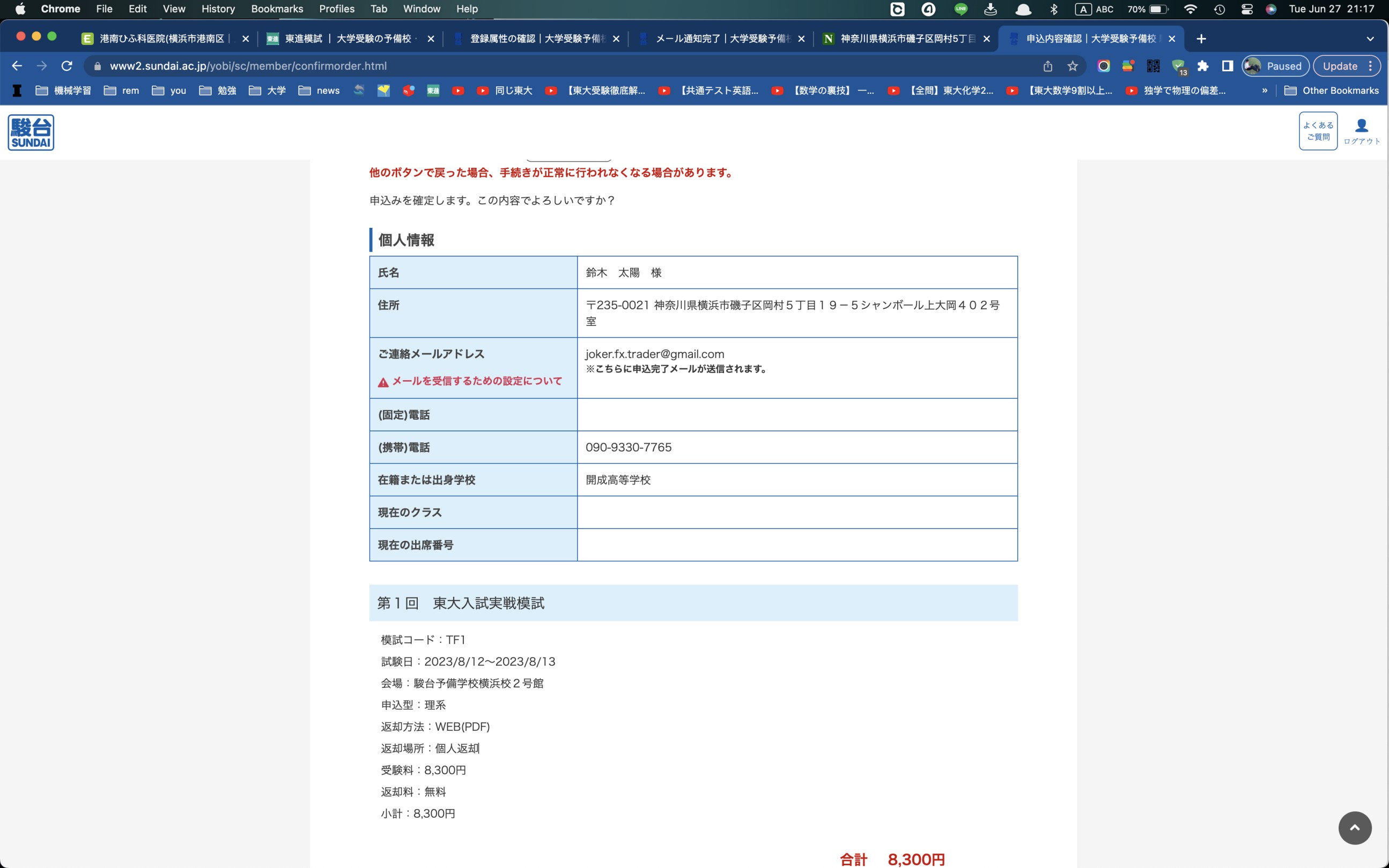Click the Wi-Fi status icon

pos(1191,9)
